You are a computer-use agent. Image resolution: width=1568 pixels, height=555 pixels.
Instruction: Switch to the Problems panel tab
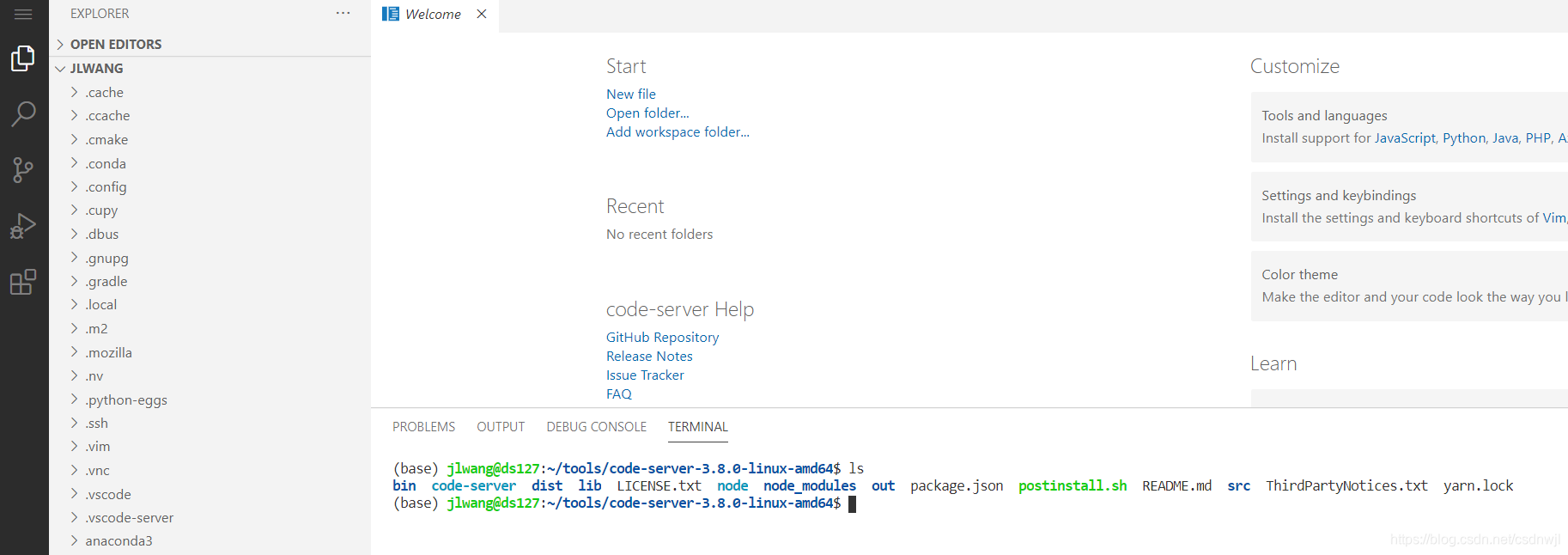coord(423,427)
